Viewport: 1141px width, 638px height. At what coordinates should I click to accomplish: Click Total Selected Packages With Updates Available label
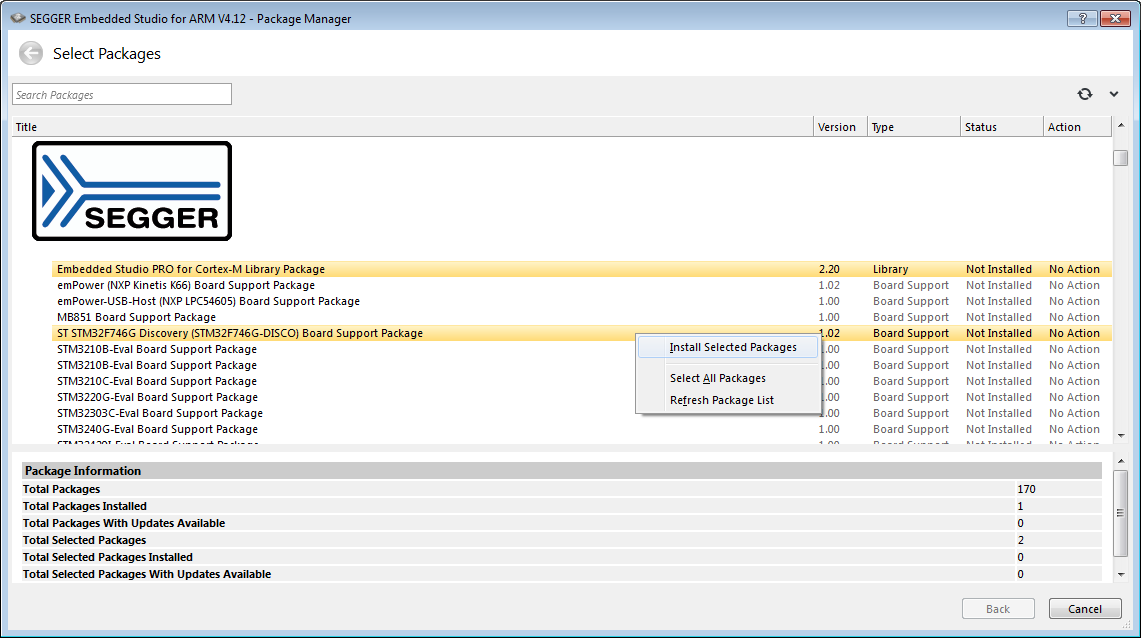[x=147, y=574]
